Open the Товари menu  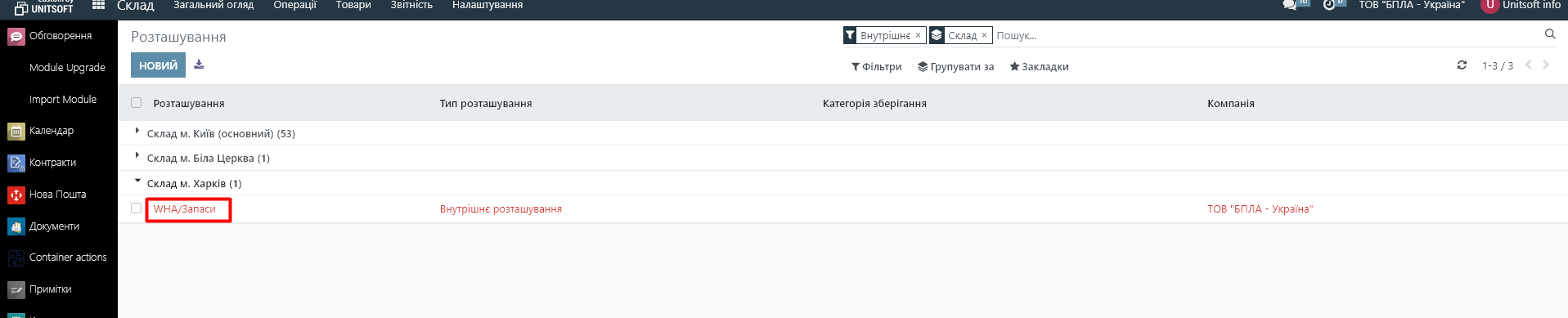(x=353, y=5)
